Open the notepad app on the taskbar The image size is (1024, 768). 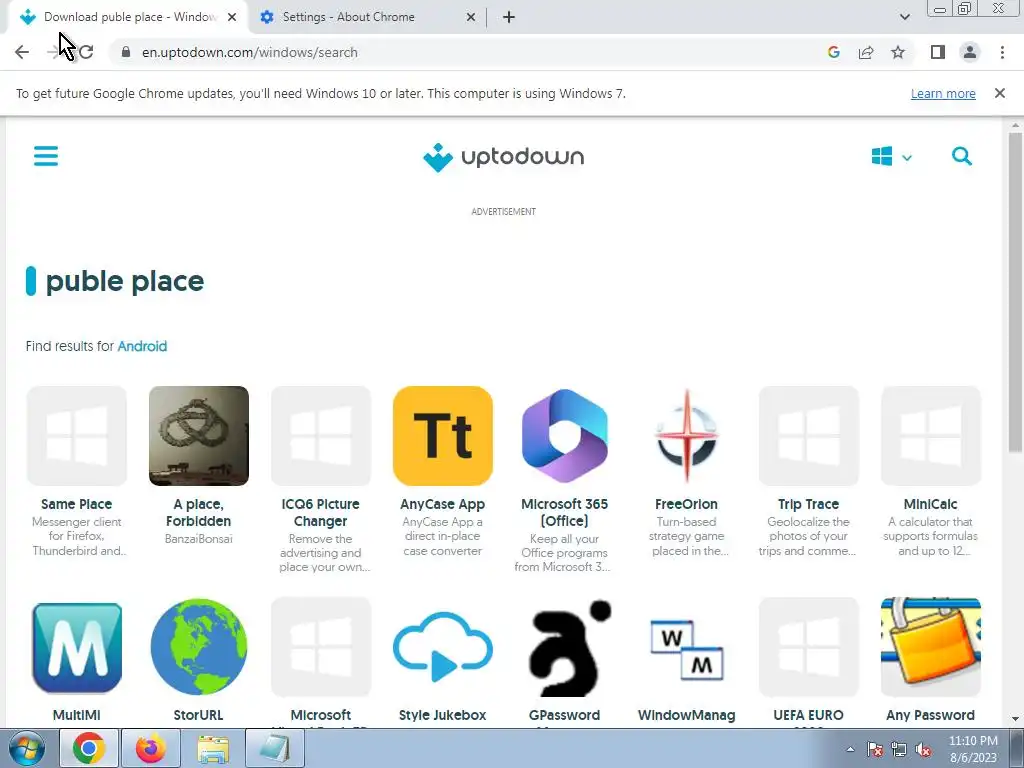click(x=274, y=748)
